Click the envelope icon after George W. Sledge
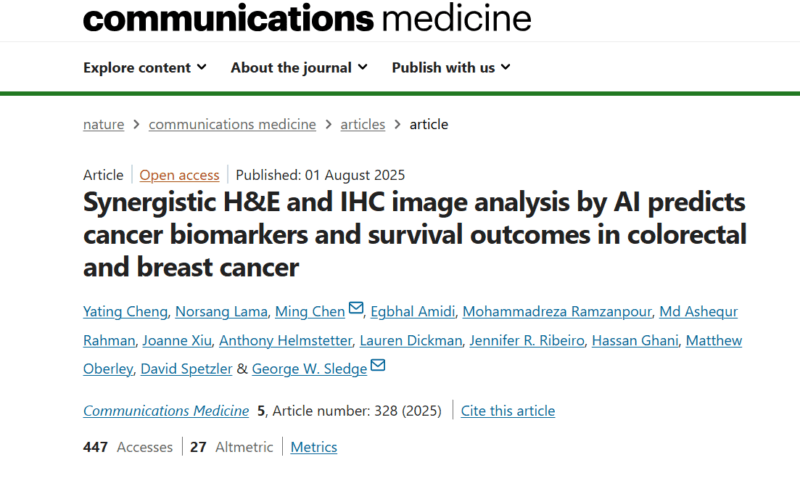The image size is (800, 481). pyautogui.click(x=378, y=365)
